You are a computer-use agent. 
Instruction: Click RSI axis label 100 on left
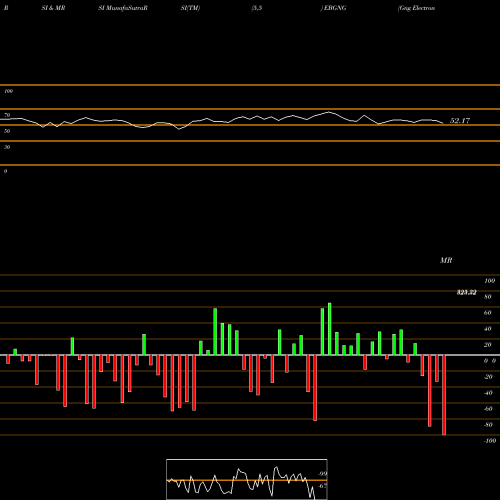tap(9, 91)
